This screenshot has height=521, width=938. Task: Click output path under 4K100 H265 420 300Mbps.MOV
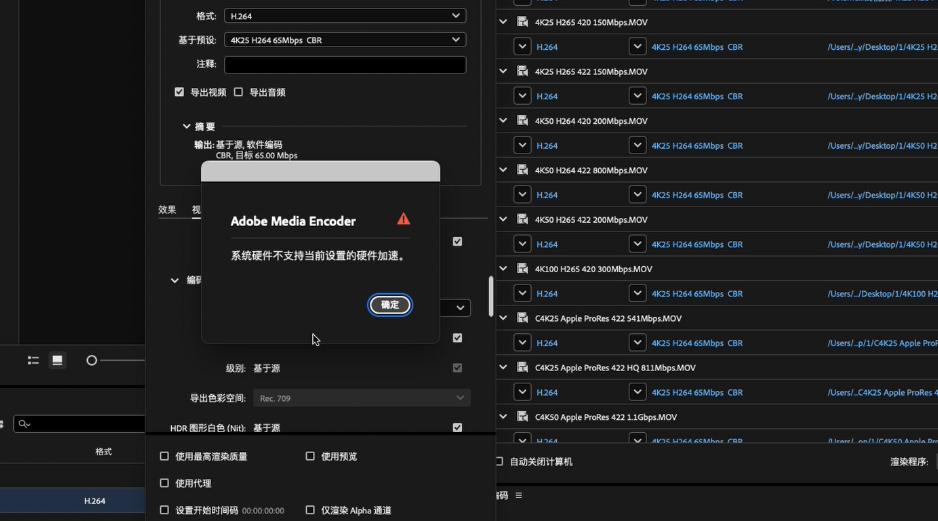tap(882, 294)
